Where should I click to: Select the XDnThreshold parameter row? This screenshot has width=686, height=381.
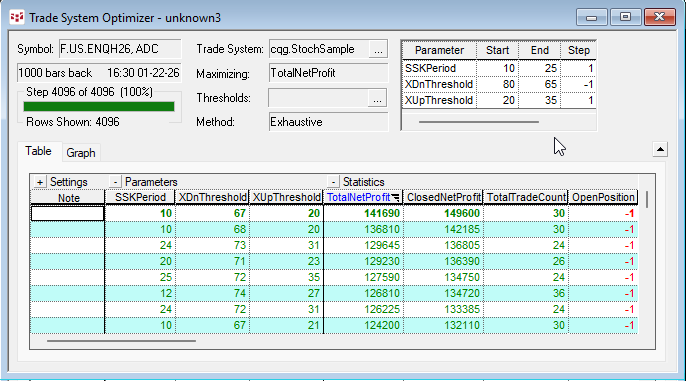tap(499, 84)
